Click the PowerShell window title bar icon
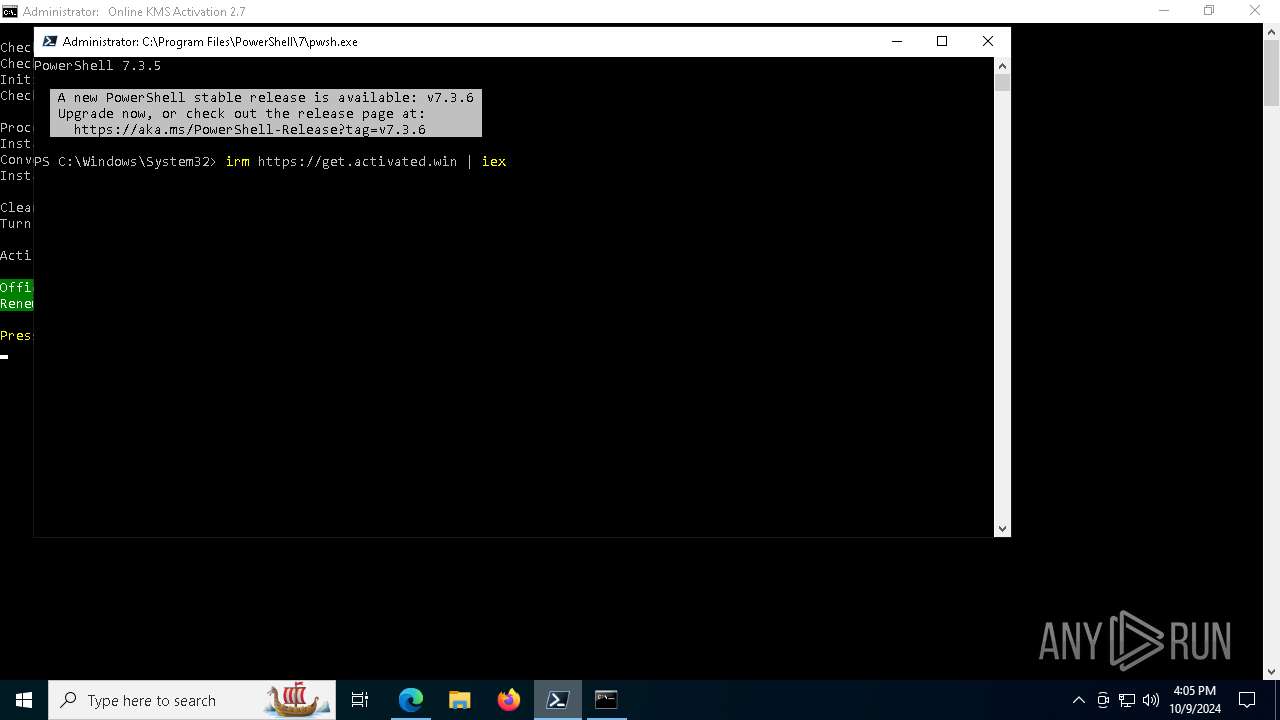 49,41
